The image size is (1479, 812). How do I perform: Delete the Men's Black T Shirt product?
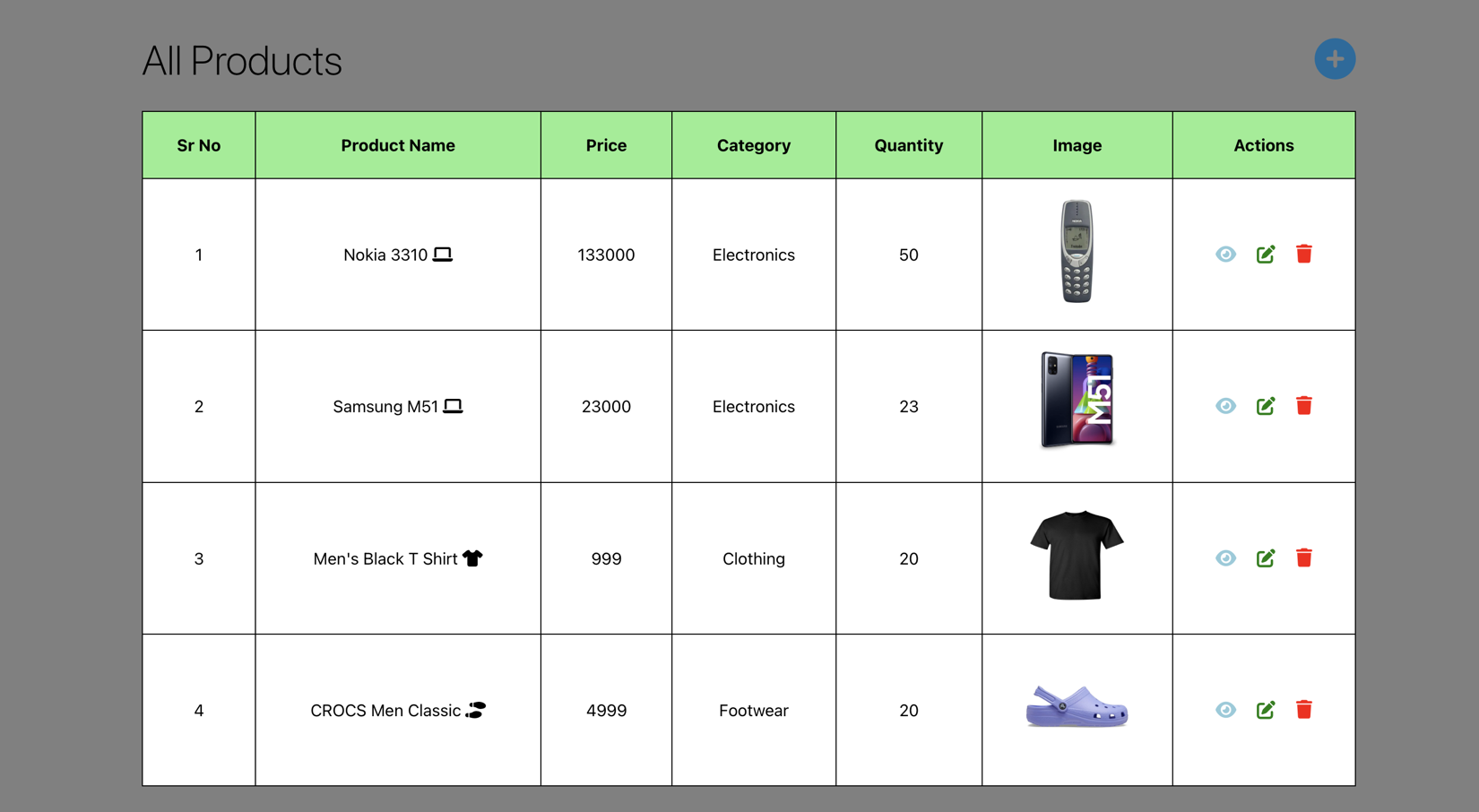coord(1304,558)
